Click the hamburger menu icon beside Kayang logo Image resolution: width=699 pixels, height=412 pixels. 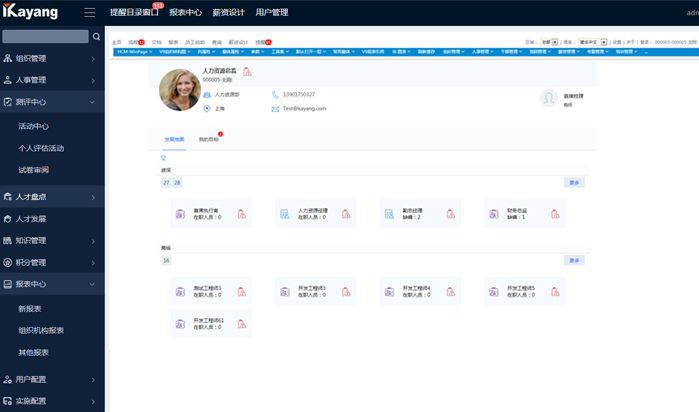[x=90, y=13]
